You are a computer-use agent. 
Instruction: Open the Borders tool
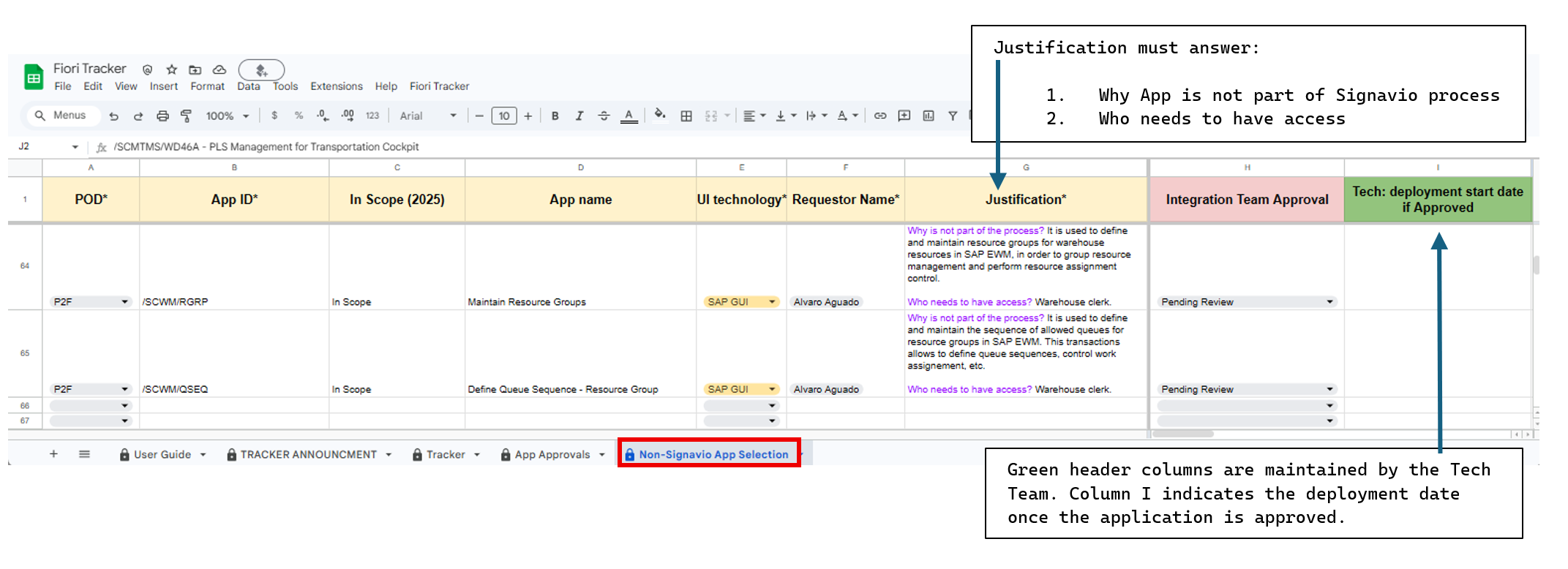point(686,116)
